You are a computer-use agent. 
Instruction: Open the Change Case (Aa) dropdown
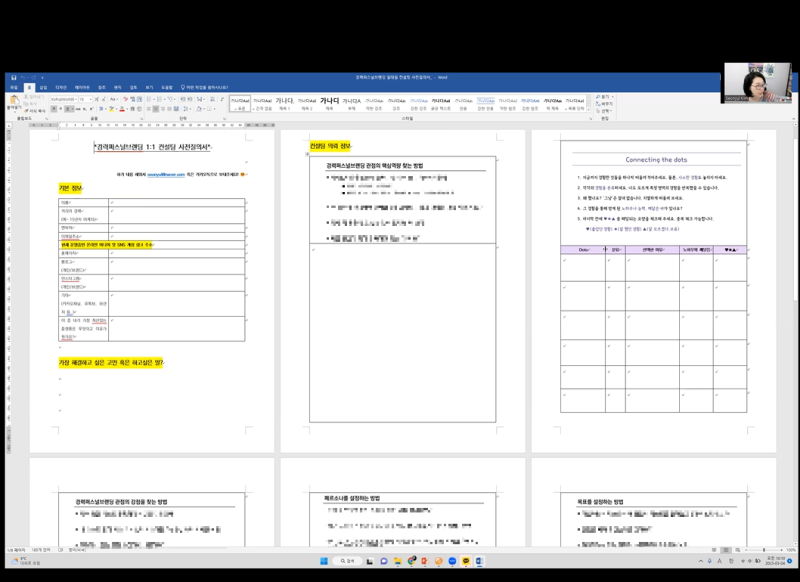click(114, 99)
